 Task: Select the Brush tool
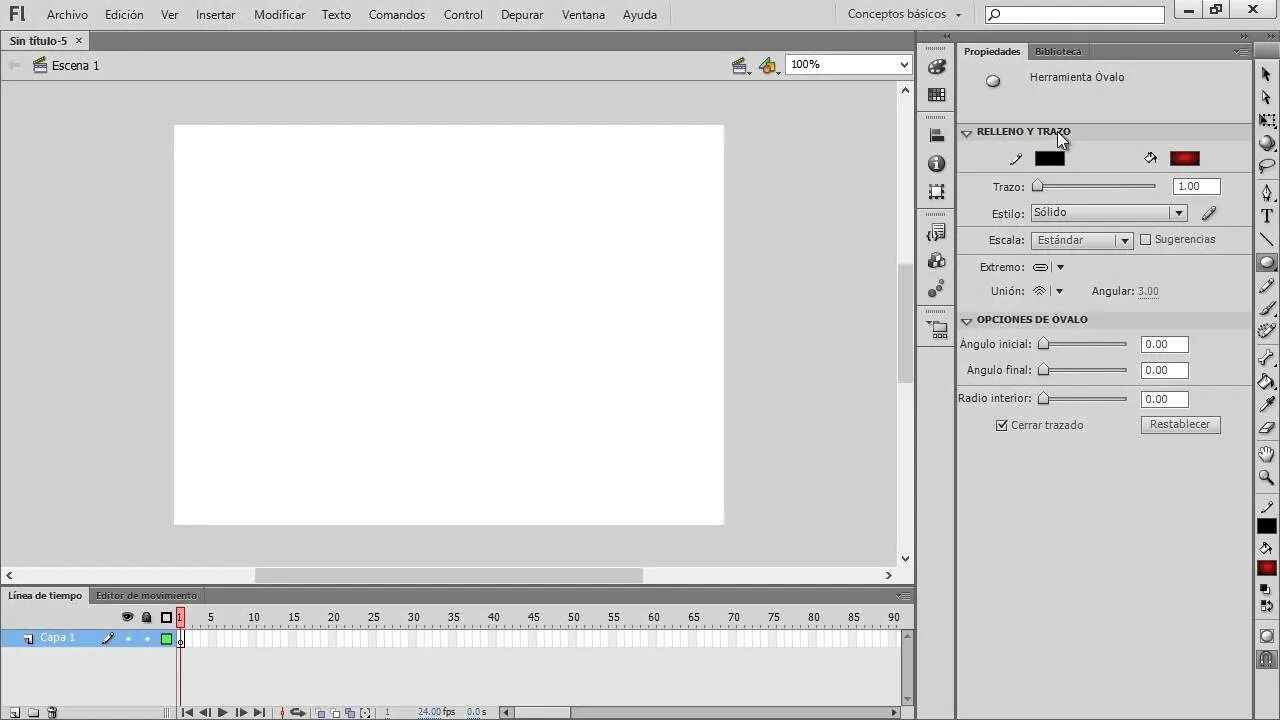pyautogui.click(x=1266, y=309)
